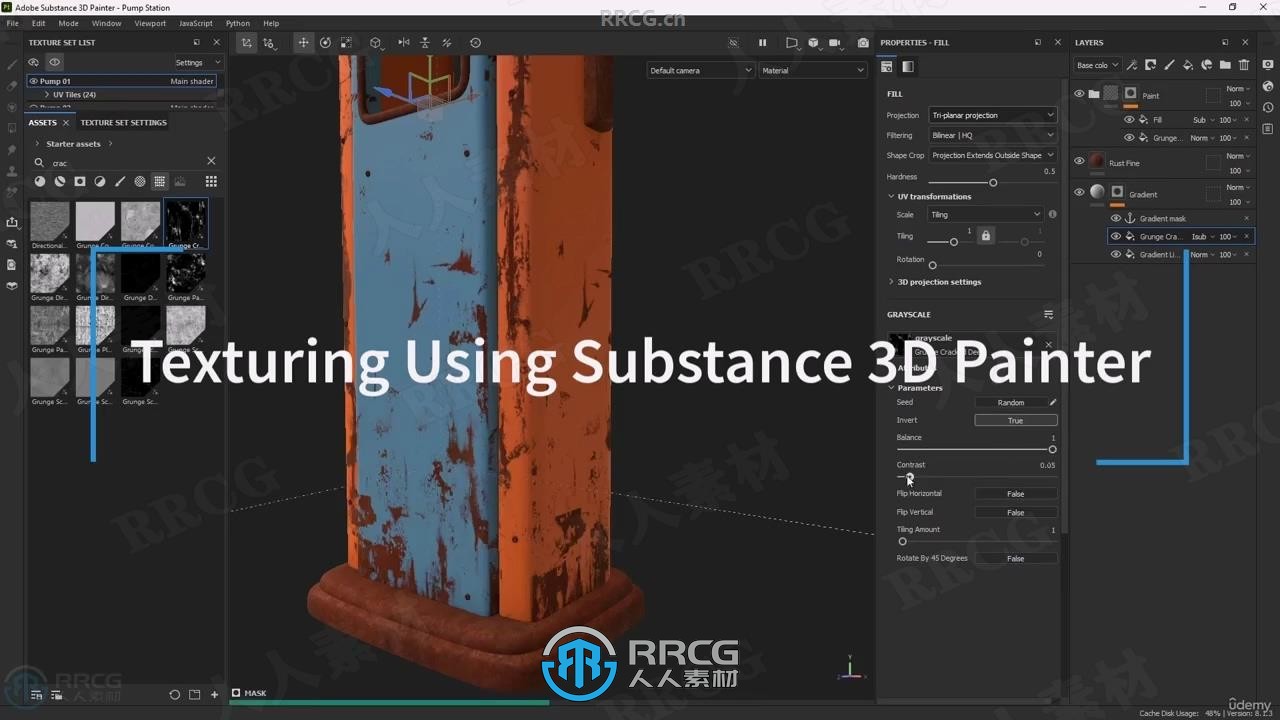1280x720 pixels.
Task: Expand 3D projection settings section
Action: coord(891,282)
